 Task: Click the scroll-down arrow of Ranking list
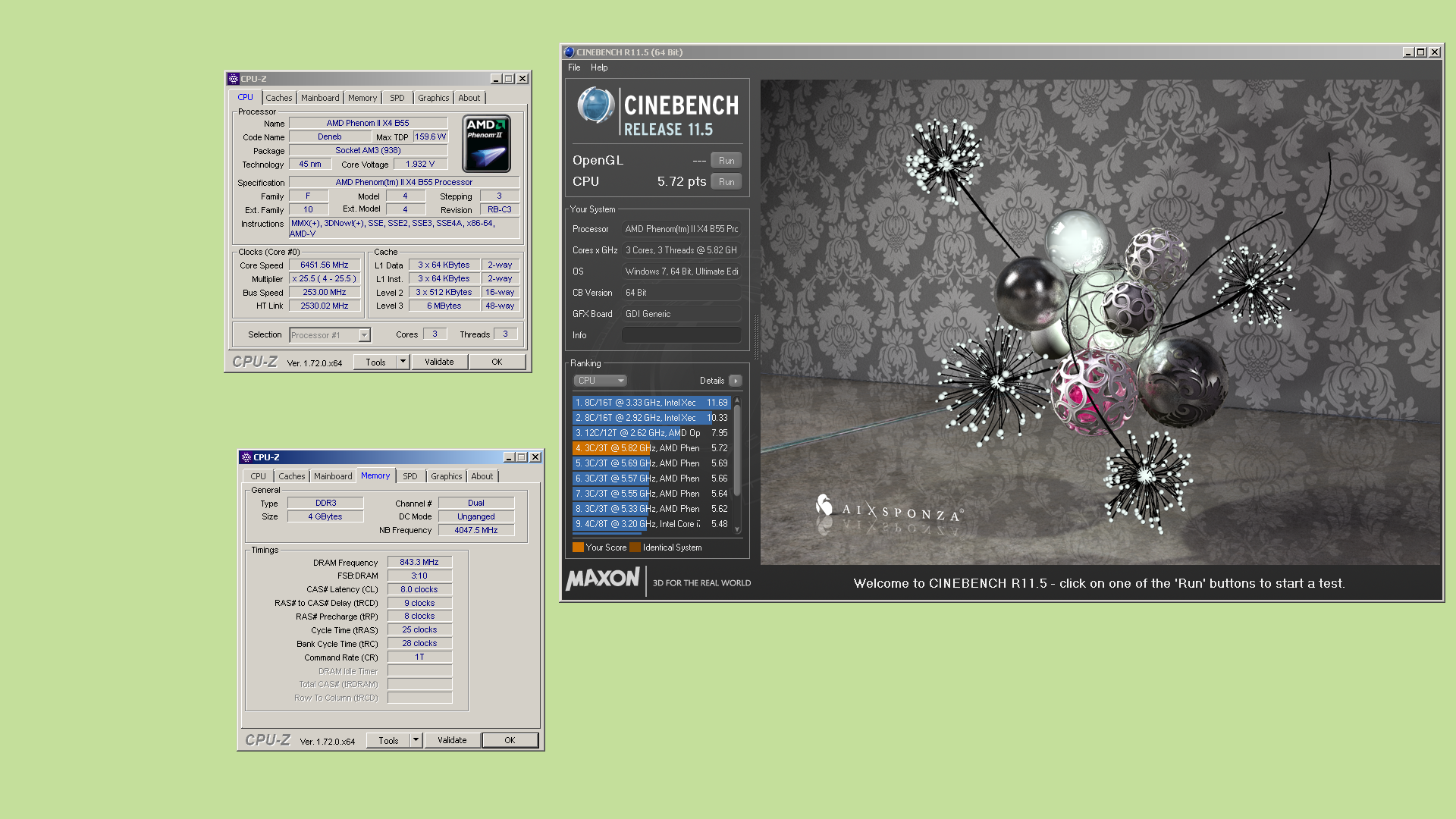click(x=736, y=529)
